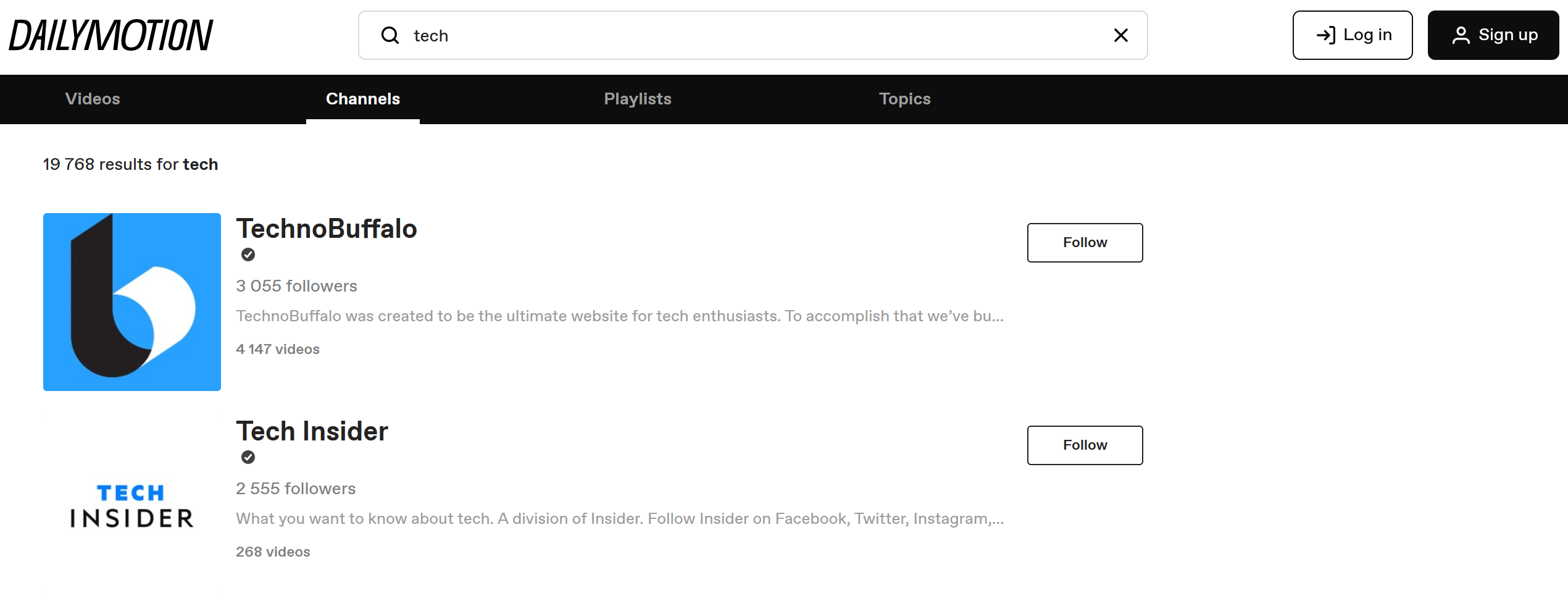
Task: Click the search magnifier icon
Action: pos(390,35)
